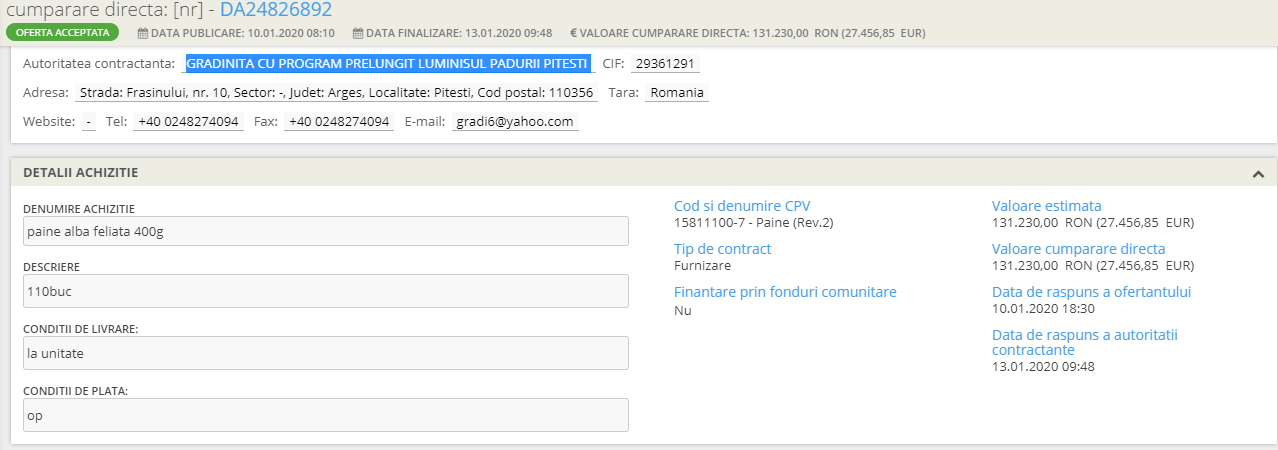
Task: Click the Detalii Achizitie panel header title
Action: pyautogui.click(x=81, y=173)
